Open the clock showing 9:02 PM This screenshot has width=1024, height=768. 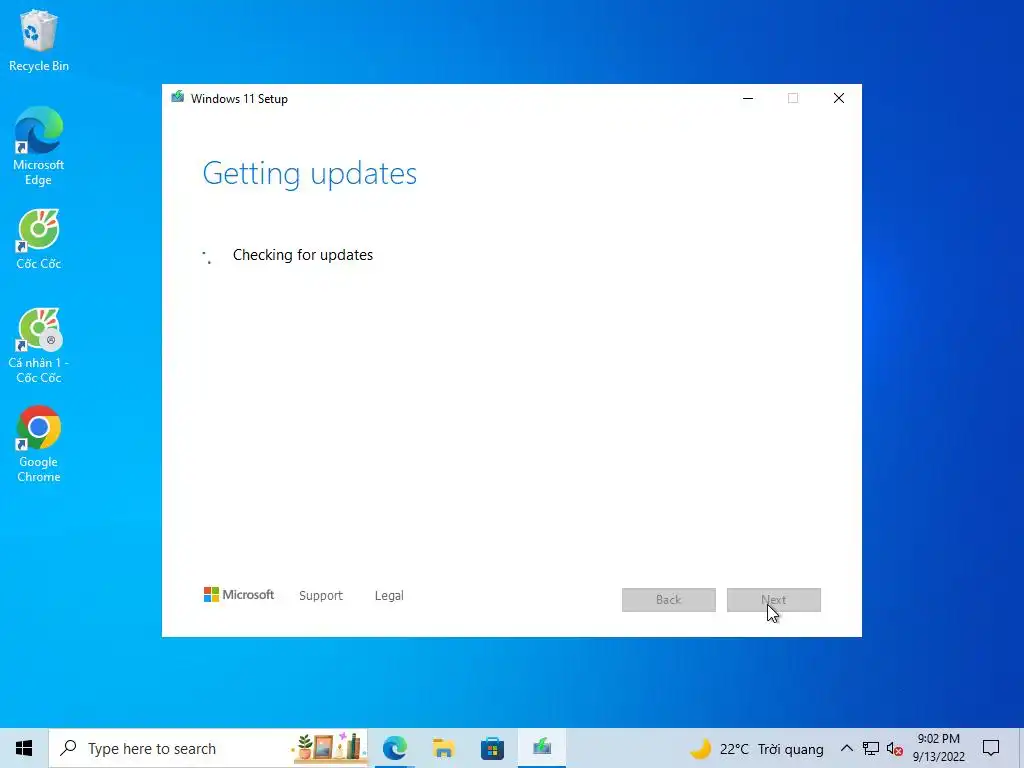938,748
